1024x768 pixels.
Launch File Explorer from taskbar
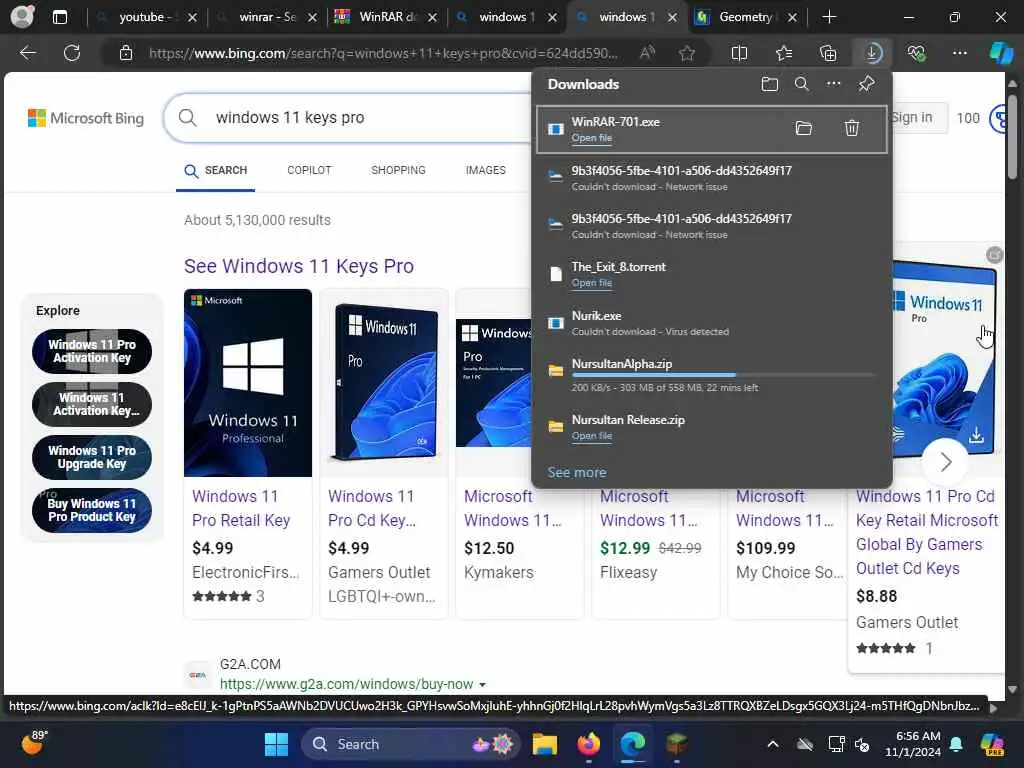pyautogui.click(x=544, y=744)
